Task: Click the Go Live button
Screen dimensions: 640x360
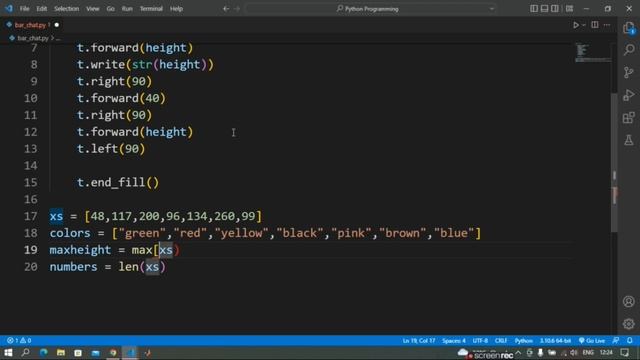Action: point(592,340)
